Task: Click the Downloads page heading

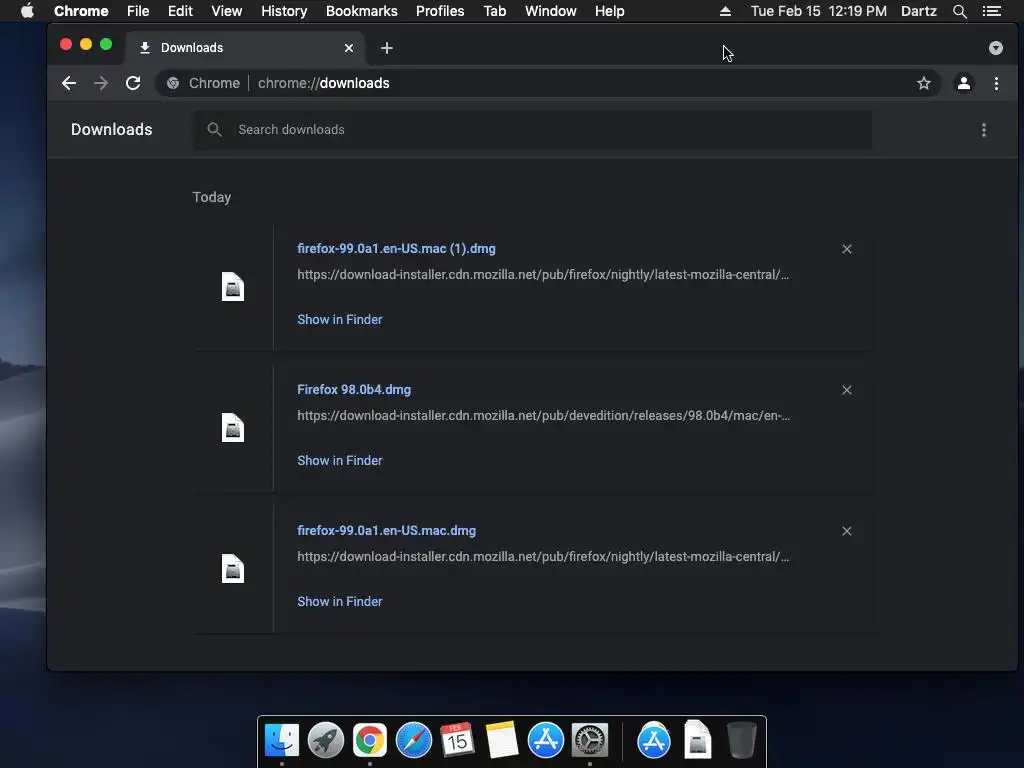Action: (112, 129)
